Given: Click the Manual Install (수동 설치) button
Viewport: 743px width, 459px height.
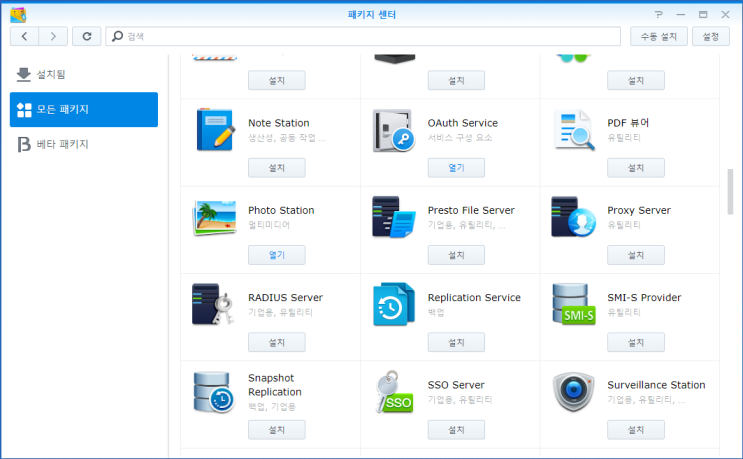Looking at the screenshot, I should 659,36.
